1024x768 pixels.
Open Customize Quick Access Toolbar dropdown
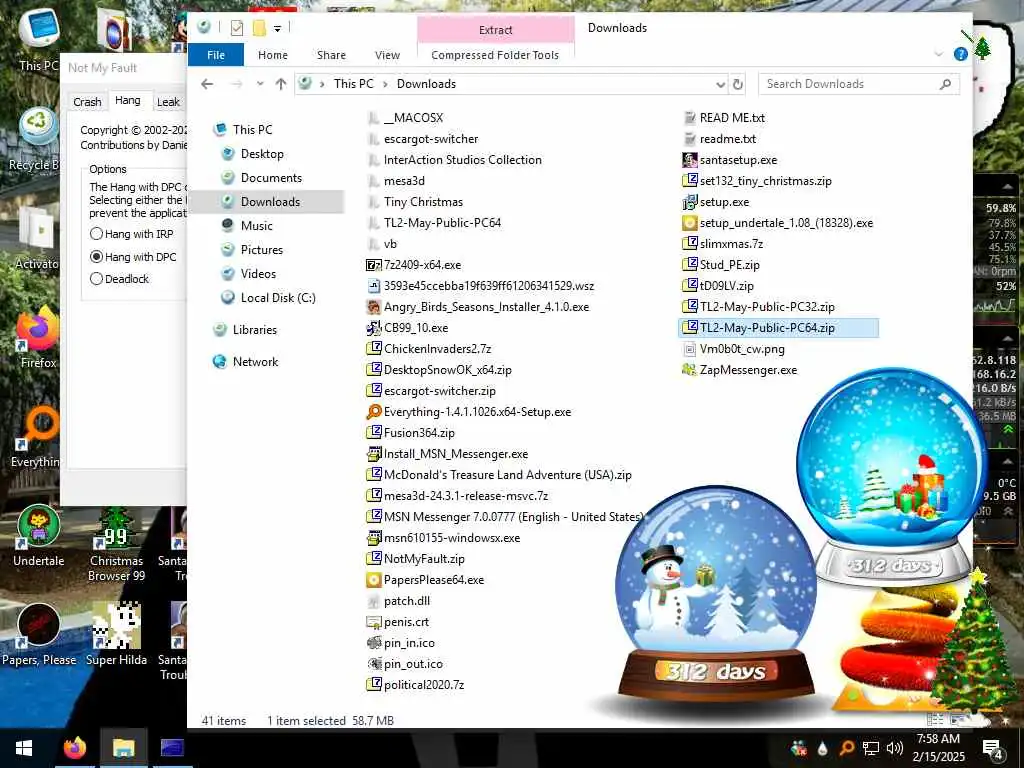click(278, 28)
